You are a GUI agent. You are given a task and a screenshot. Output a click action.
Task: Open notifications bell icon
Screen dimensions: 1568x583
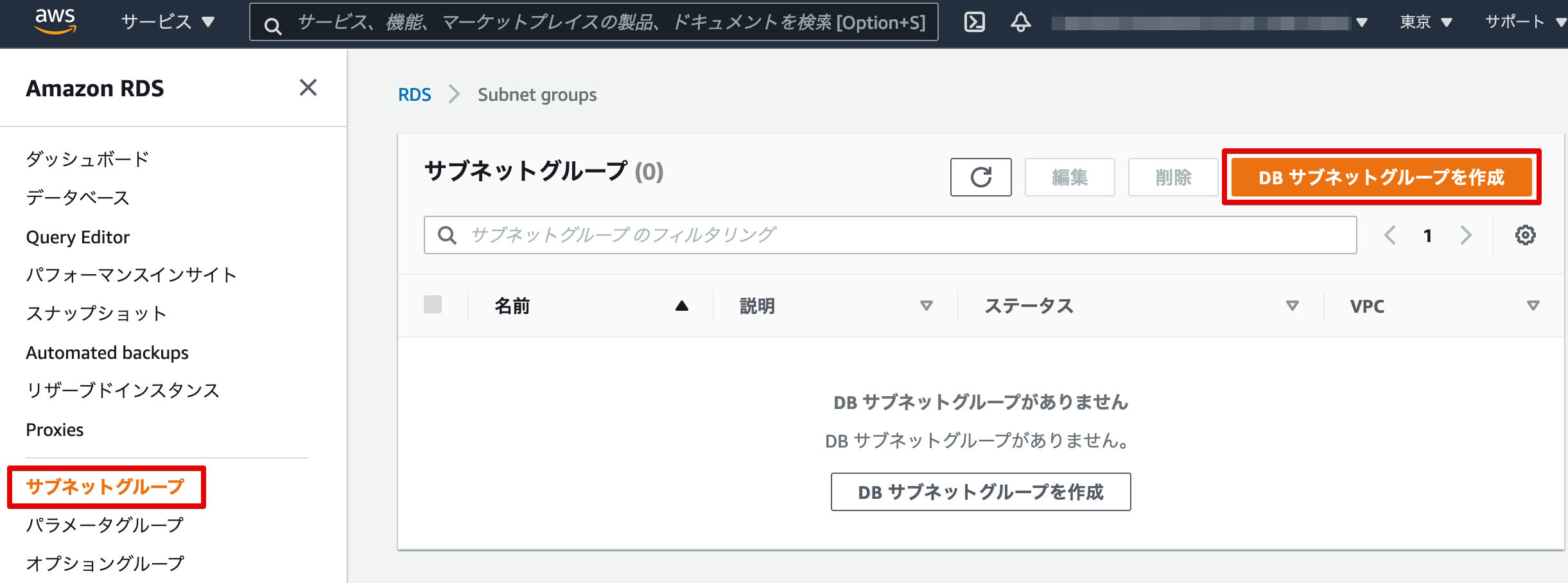coord(1020,22)
